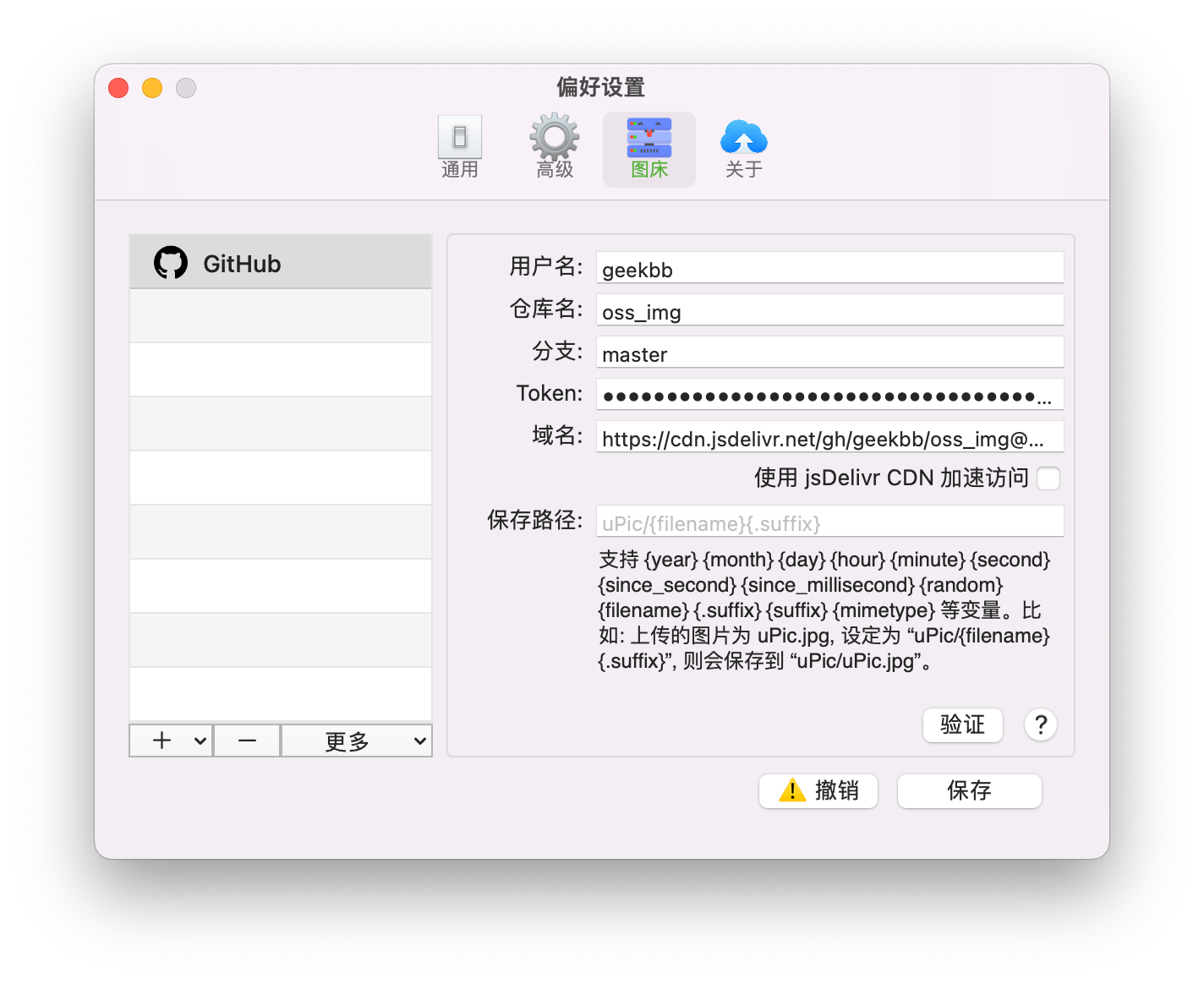Click the 验证 validation button

click(962, 724)
